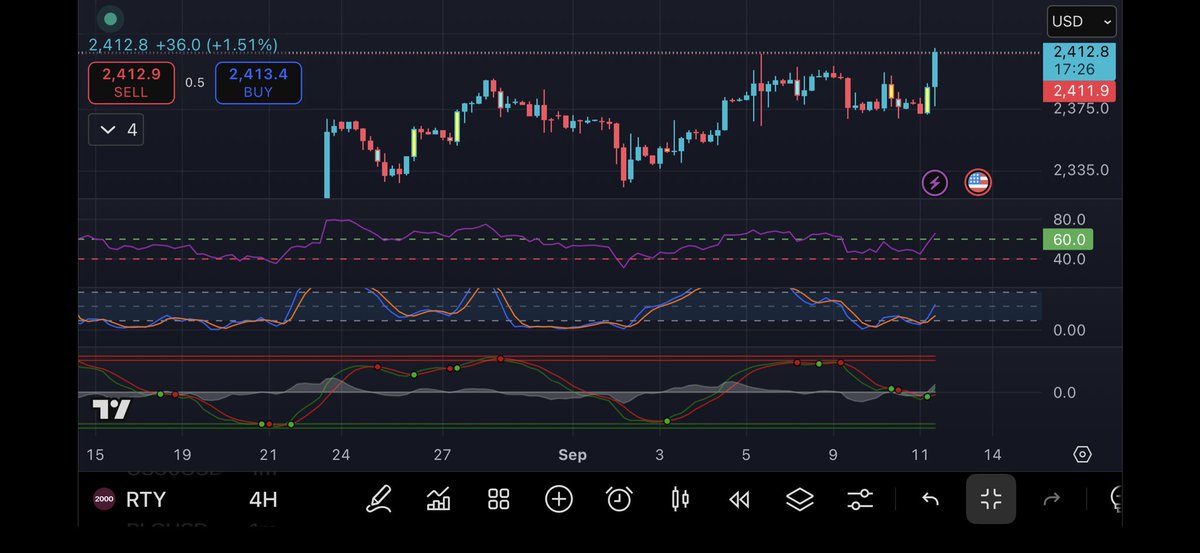Click the 0.5 spread value
The width and height of the screenshot is (1200, 553).
(x=194, y=82)
